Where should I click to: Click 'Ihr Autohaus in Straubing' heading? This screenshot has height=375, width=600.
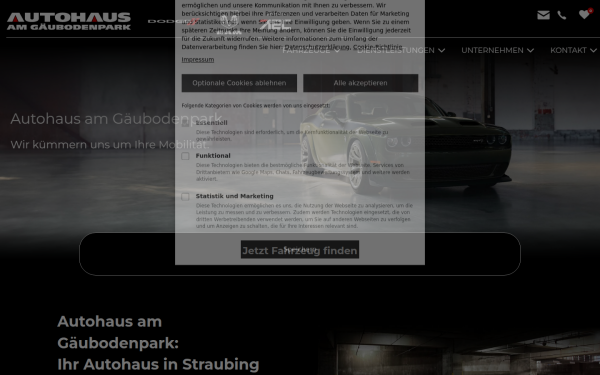158,364
